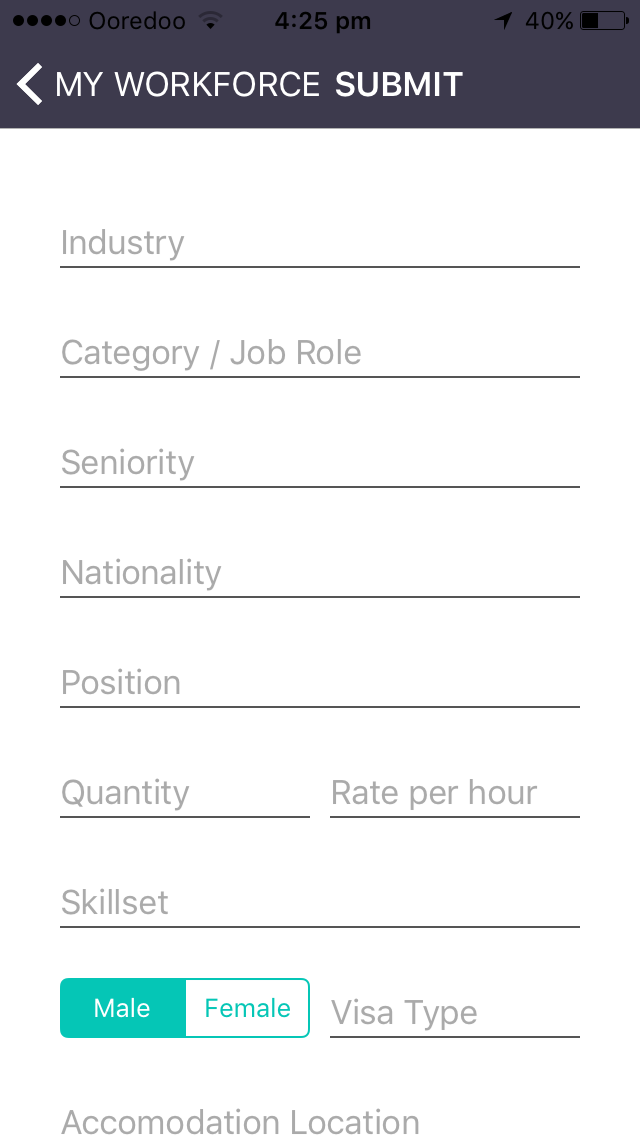Focus the Accomodation Location field
Viewport: 640px width, 1136px height.
coord(320,1119)
